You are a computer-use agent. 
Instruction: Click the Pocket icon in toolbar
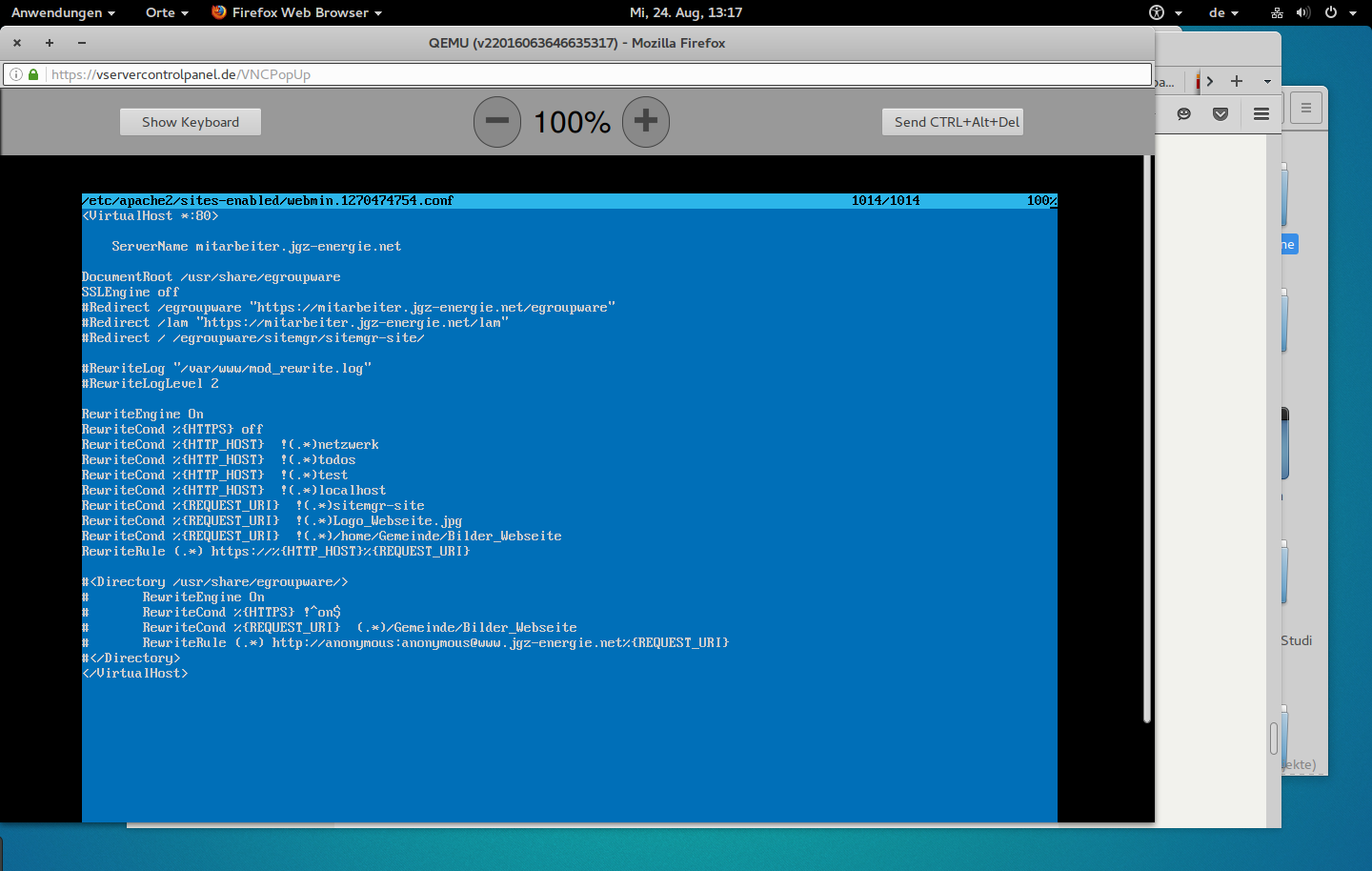tap(1221, 114)
